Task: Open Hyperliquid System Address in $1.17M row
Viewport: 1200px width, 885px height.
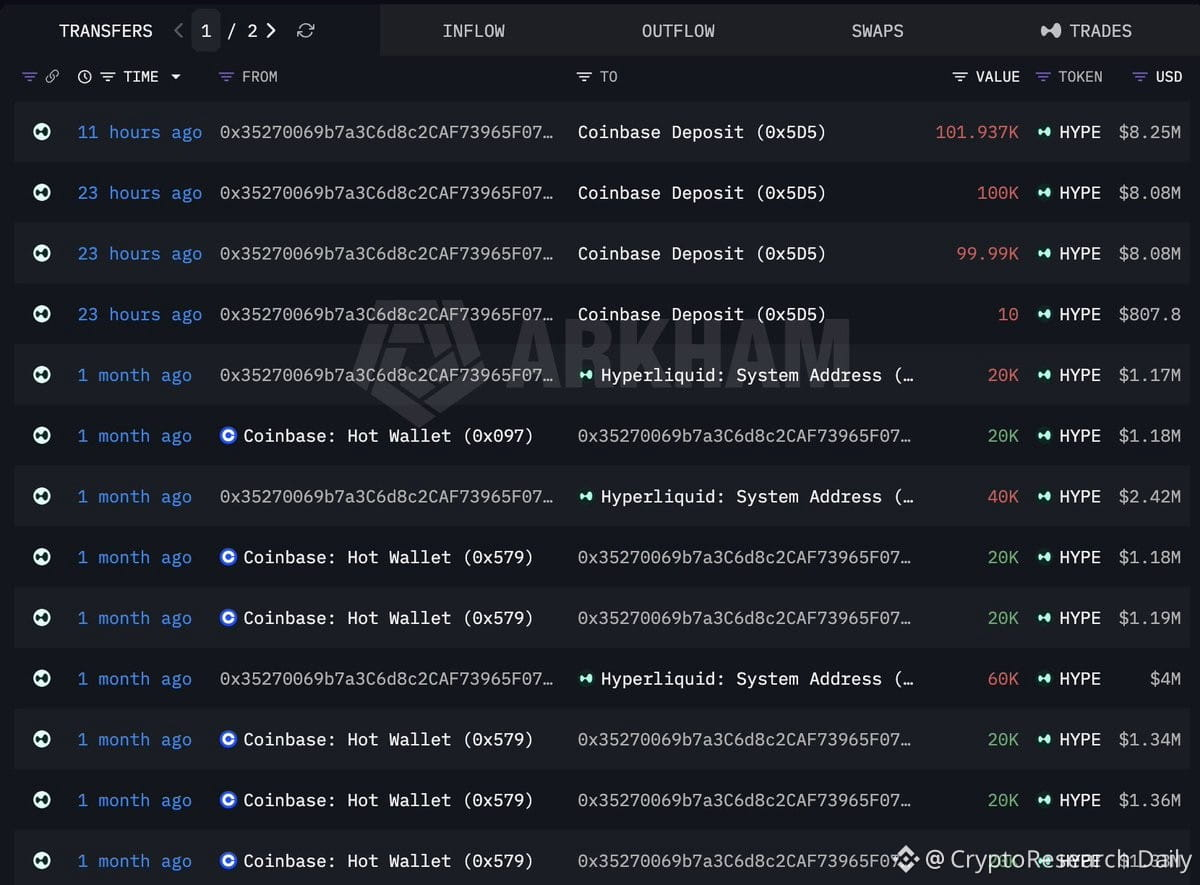Action: tap(757, 375)
